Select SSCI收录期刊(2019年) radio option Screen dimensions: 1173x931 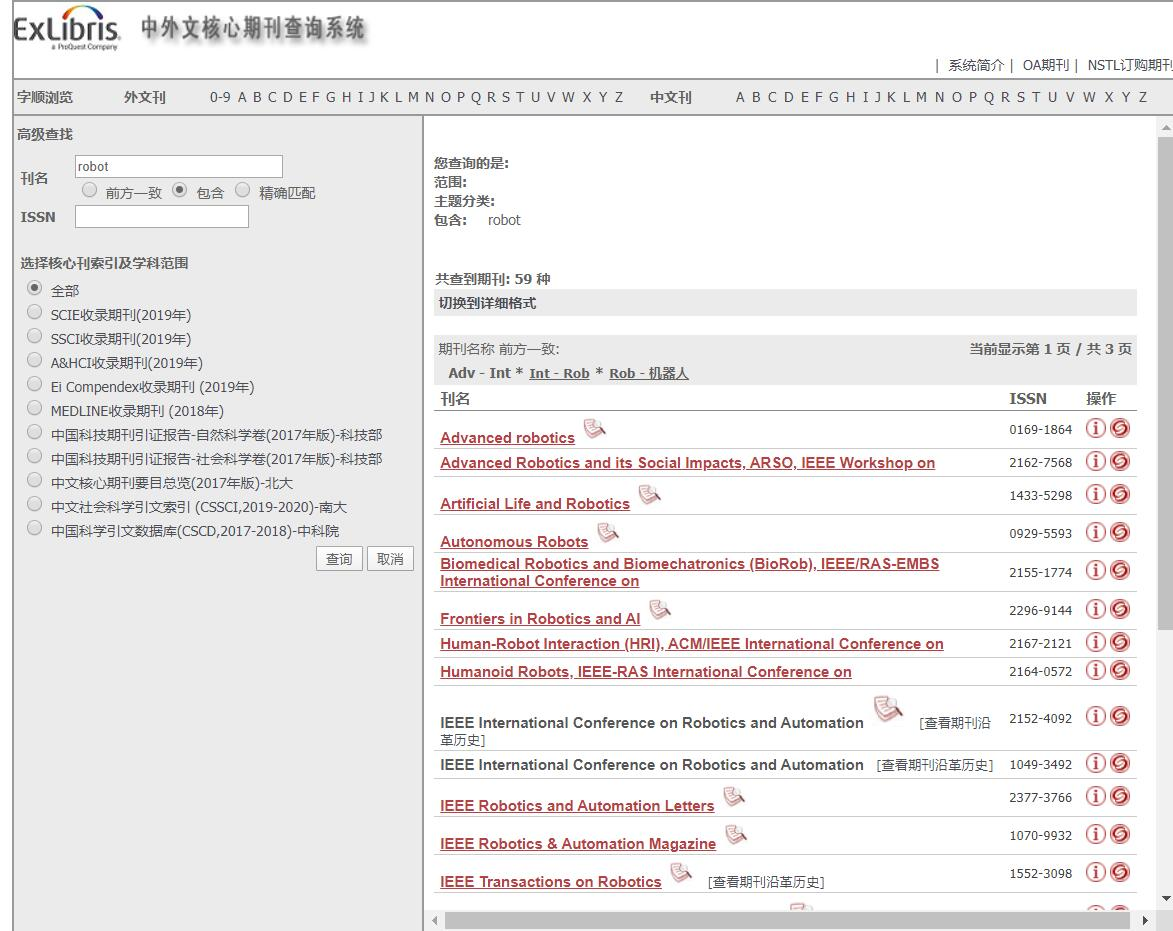(x=34, y=336)
